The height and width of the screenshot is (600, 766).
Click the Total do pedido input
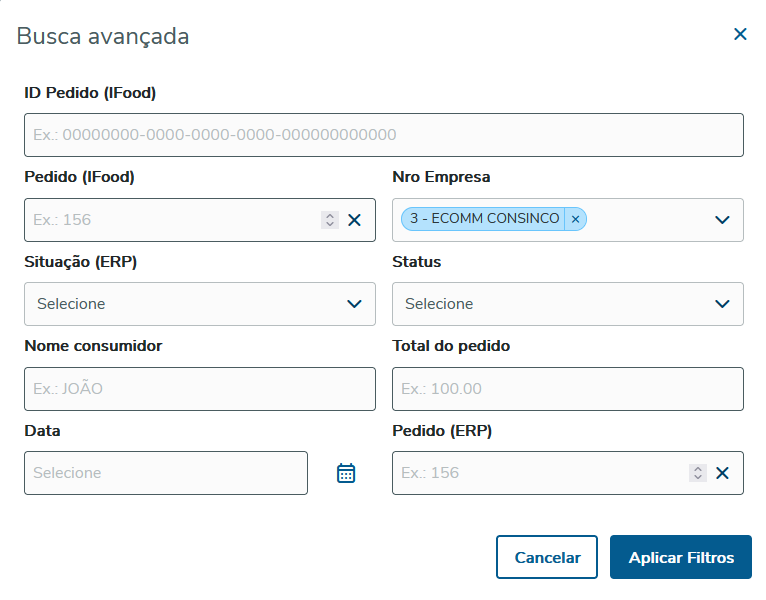point(568,389)
